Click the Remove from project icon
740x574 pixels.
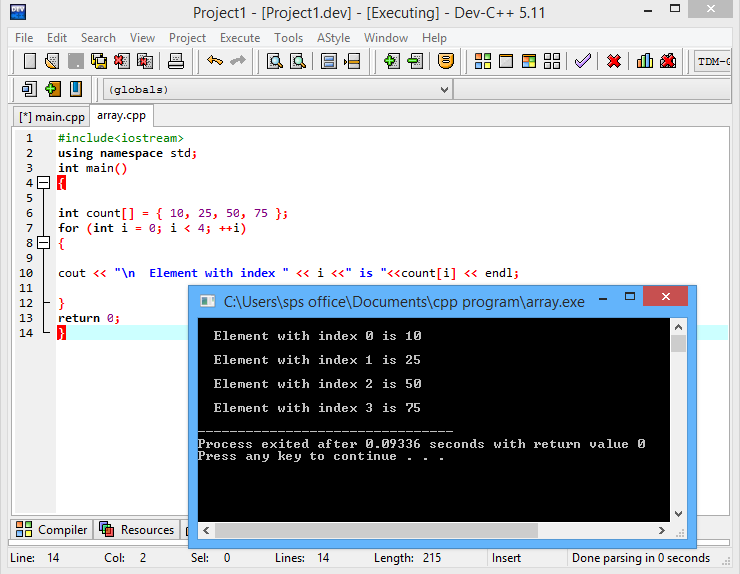415,61
